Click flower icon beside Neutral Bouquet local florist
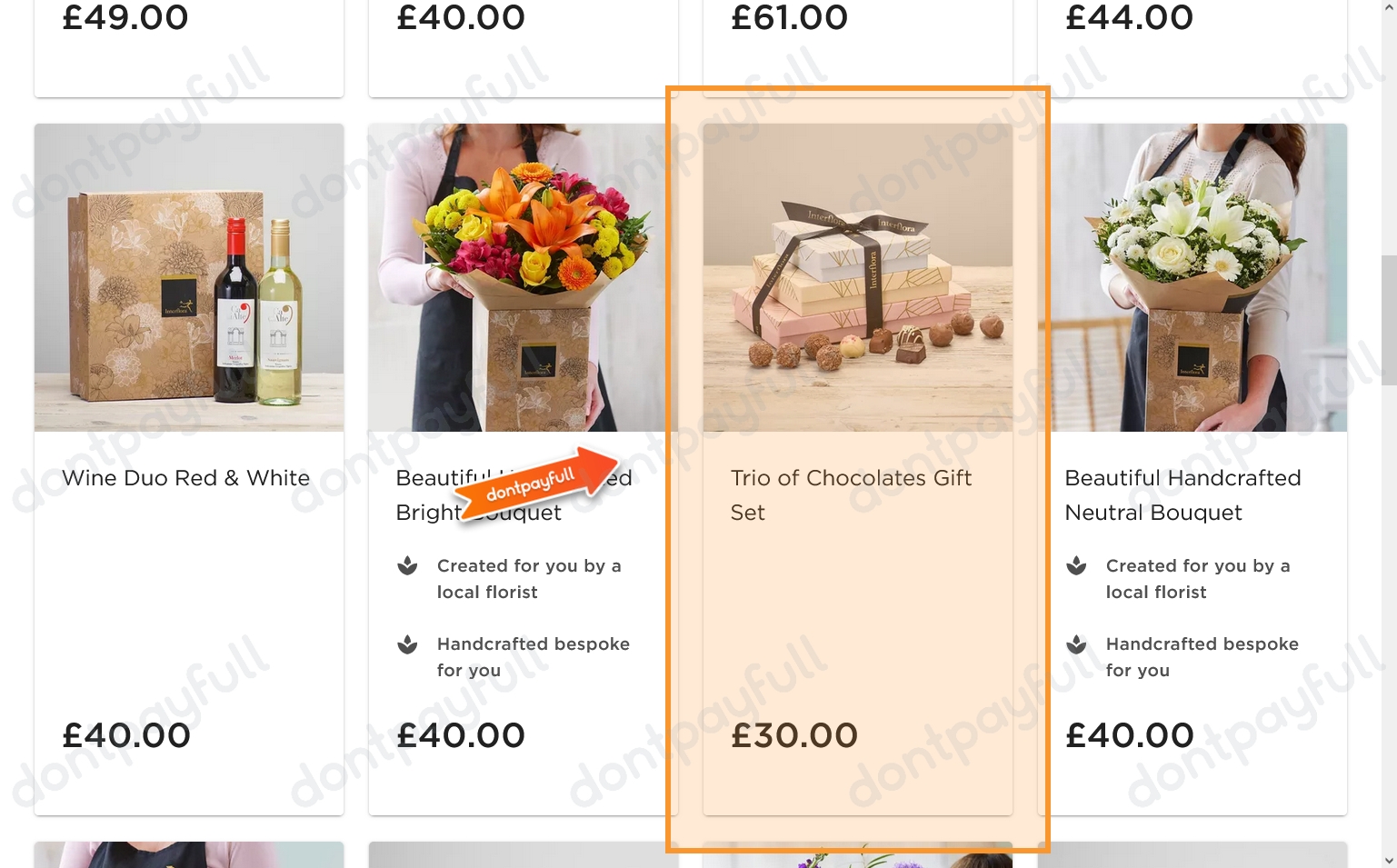The height and width of the screenshot is (868, 1397). point(1076,566)
